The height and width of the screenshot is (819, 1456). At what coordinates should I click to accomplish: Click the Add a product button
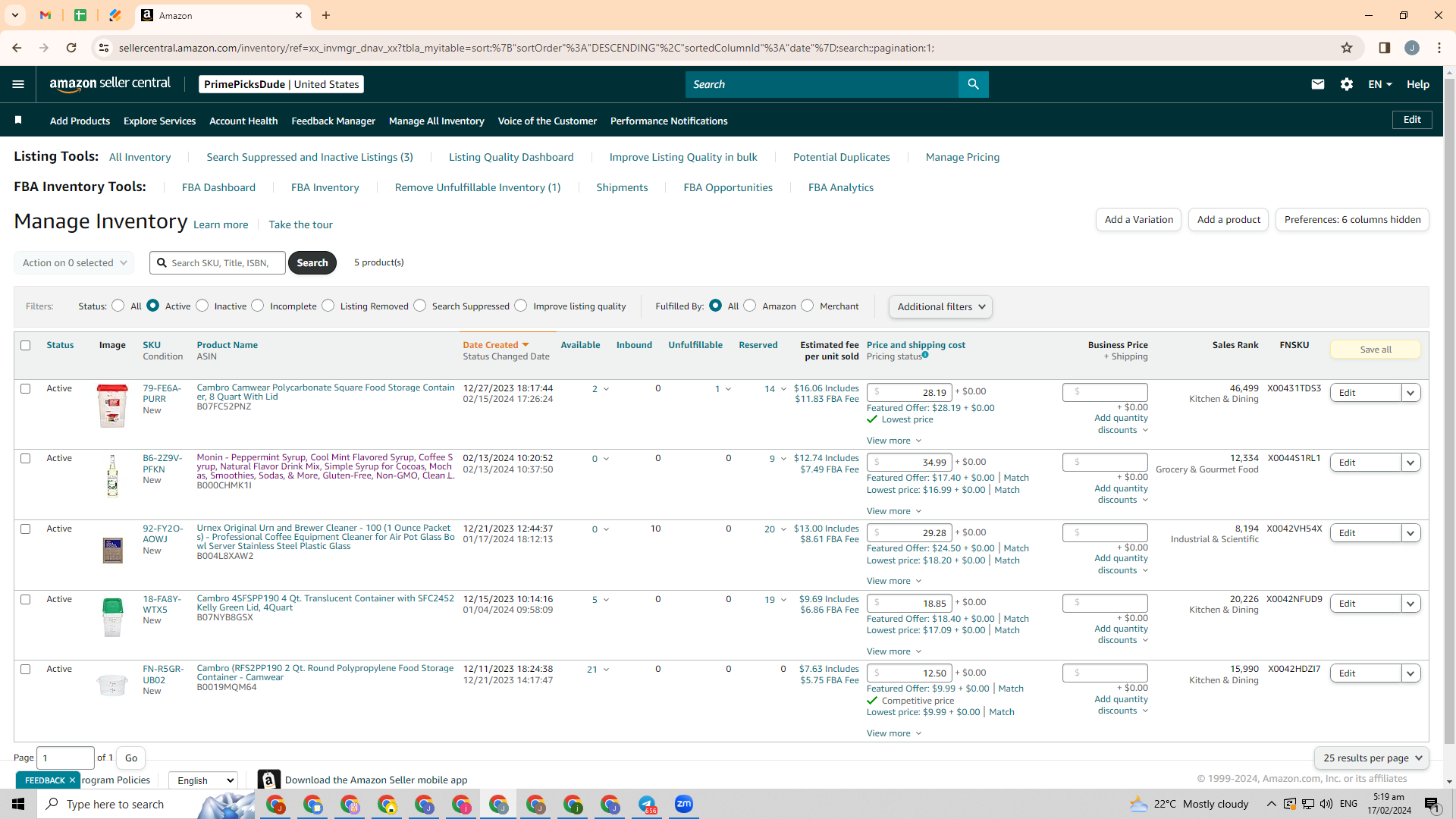pos(1228,219)
